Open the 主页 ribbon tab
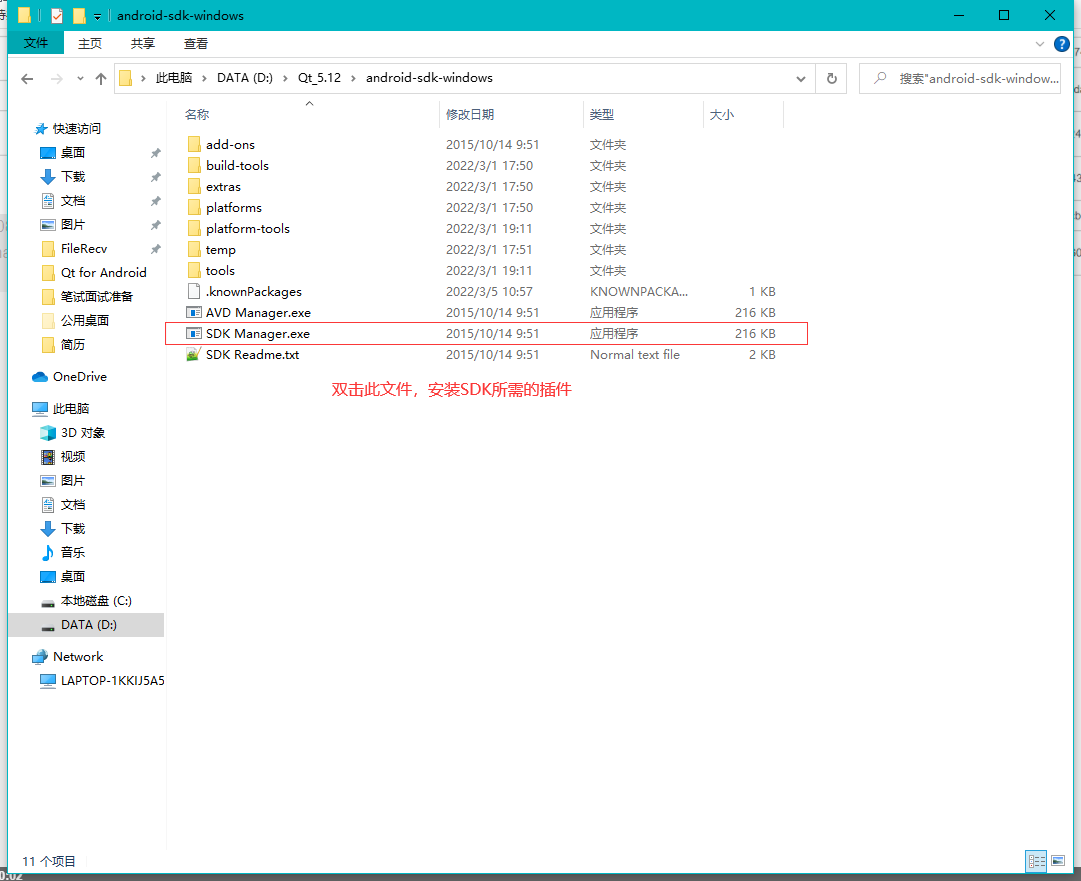The height and width of the screenshot is (881, 1081). [90, 43]
